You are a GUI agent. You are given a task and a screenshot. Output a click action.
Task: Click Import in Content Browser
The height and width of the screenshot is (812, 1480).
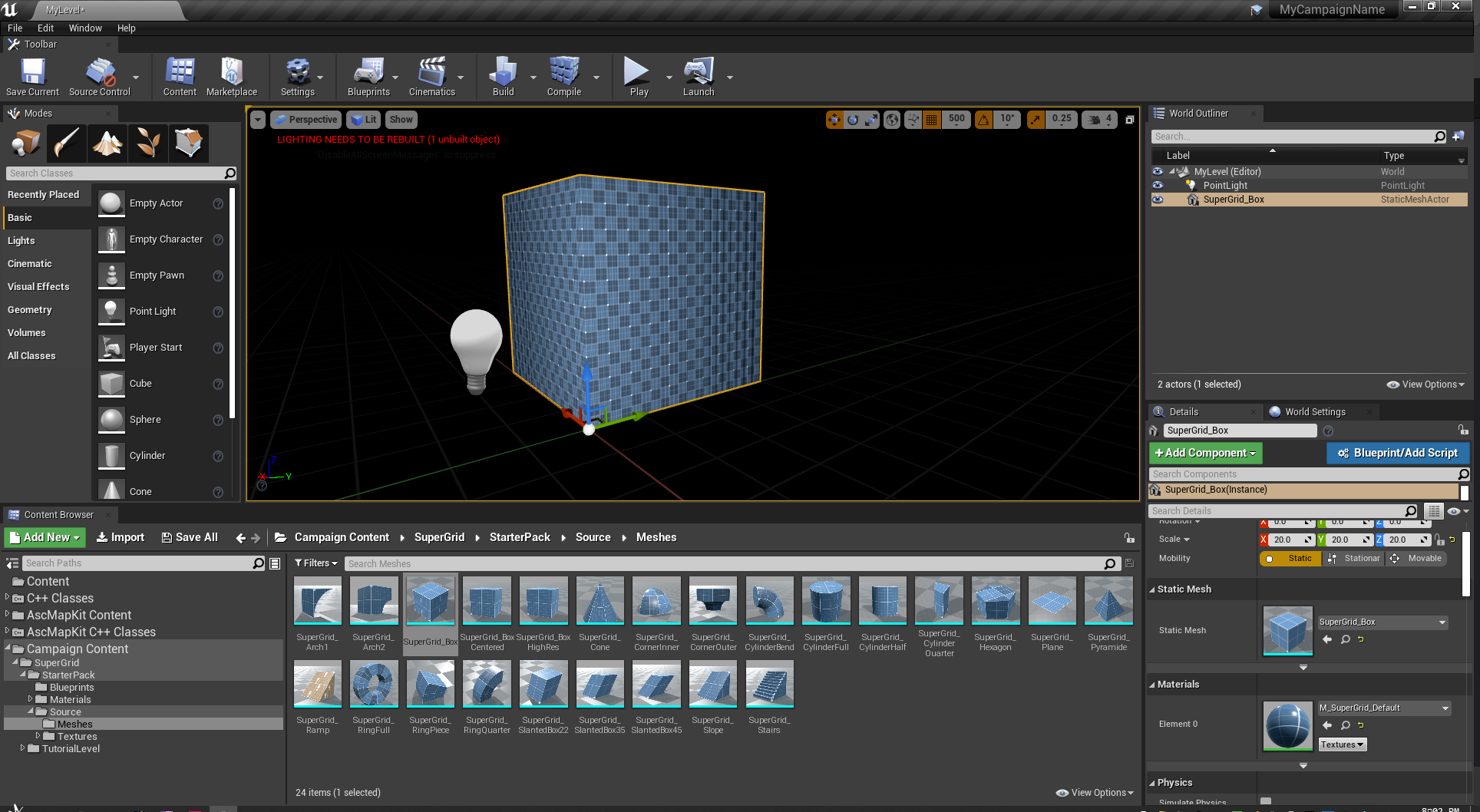coord(121,538)
